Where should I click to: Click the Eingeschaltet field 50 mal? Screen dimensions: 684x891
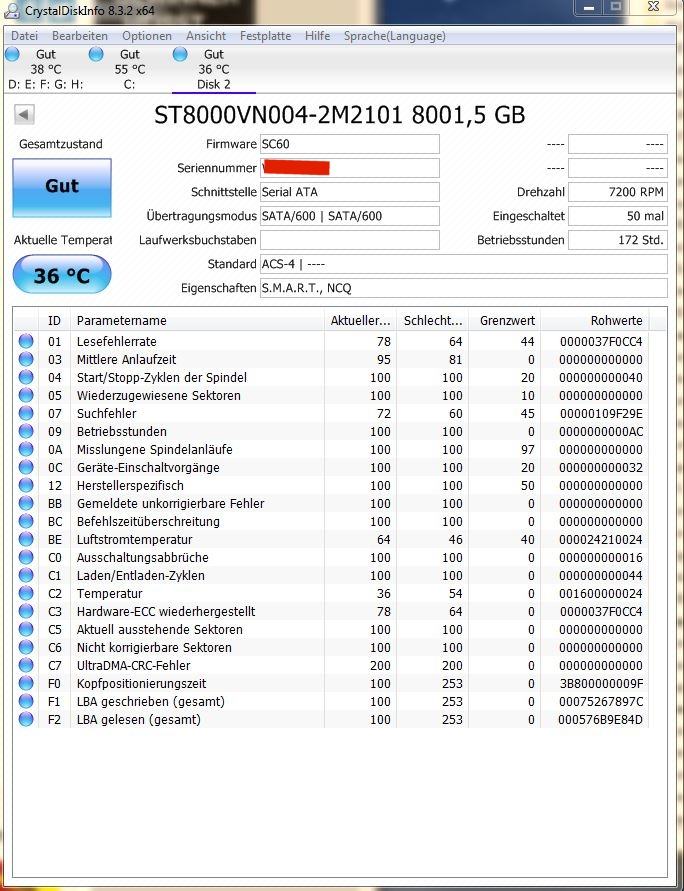click(x=618, y=216)
